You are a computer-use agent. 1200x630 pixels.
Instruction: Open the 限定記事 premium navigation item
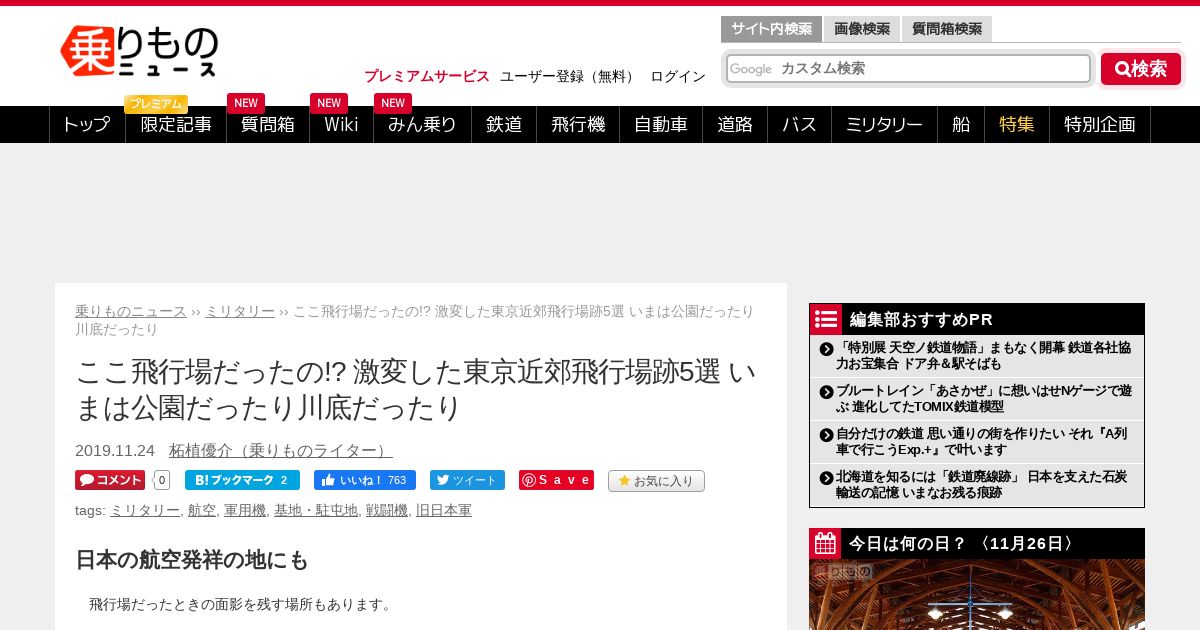coord(176,125)
